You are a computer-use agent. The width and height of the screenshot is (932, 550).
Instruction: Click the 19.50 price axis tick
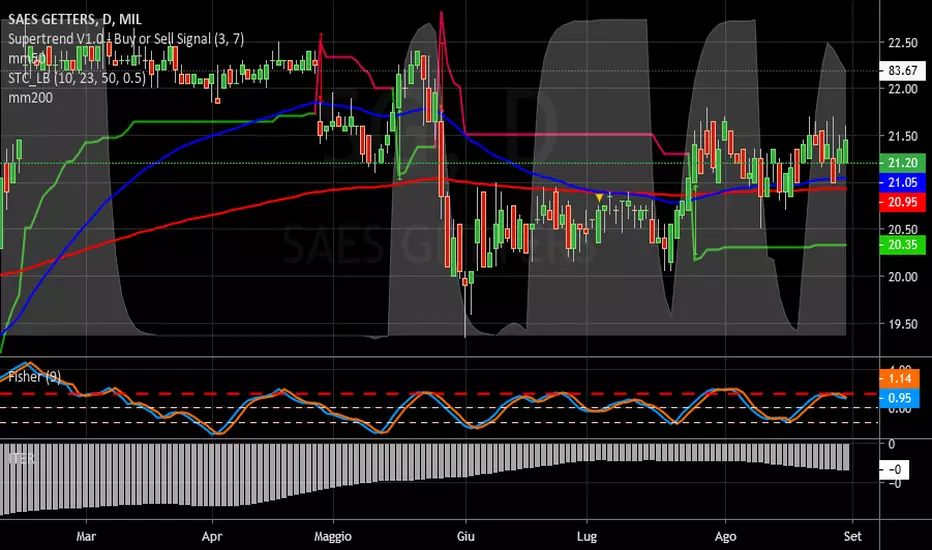tap(902, 324)
